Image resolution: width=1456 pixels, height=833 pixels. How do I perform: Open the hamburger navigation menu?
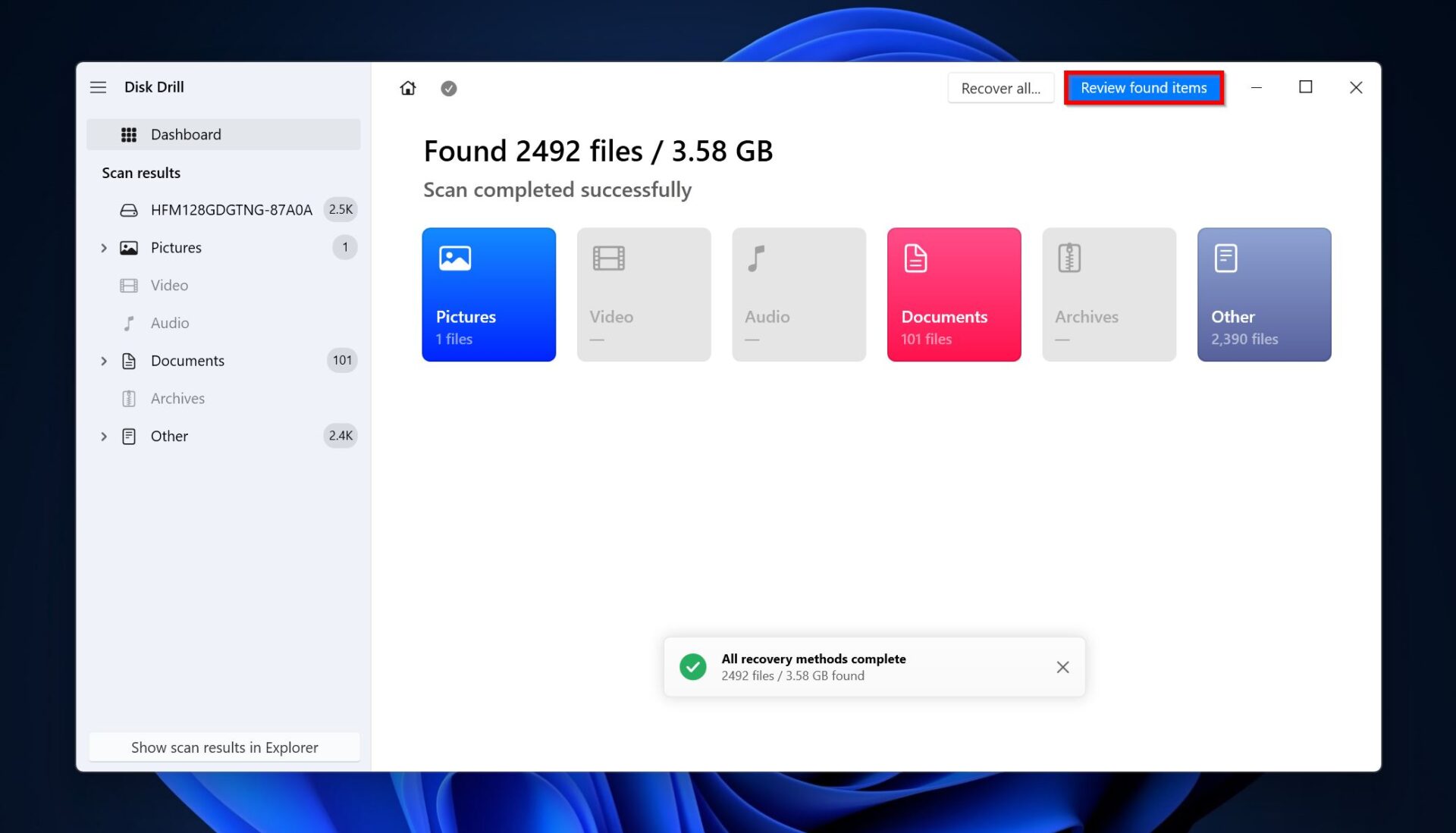pyautogui.click(x=98, y=87)
